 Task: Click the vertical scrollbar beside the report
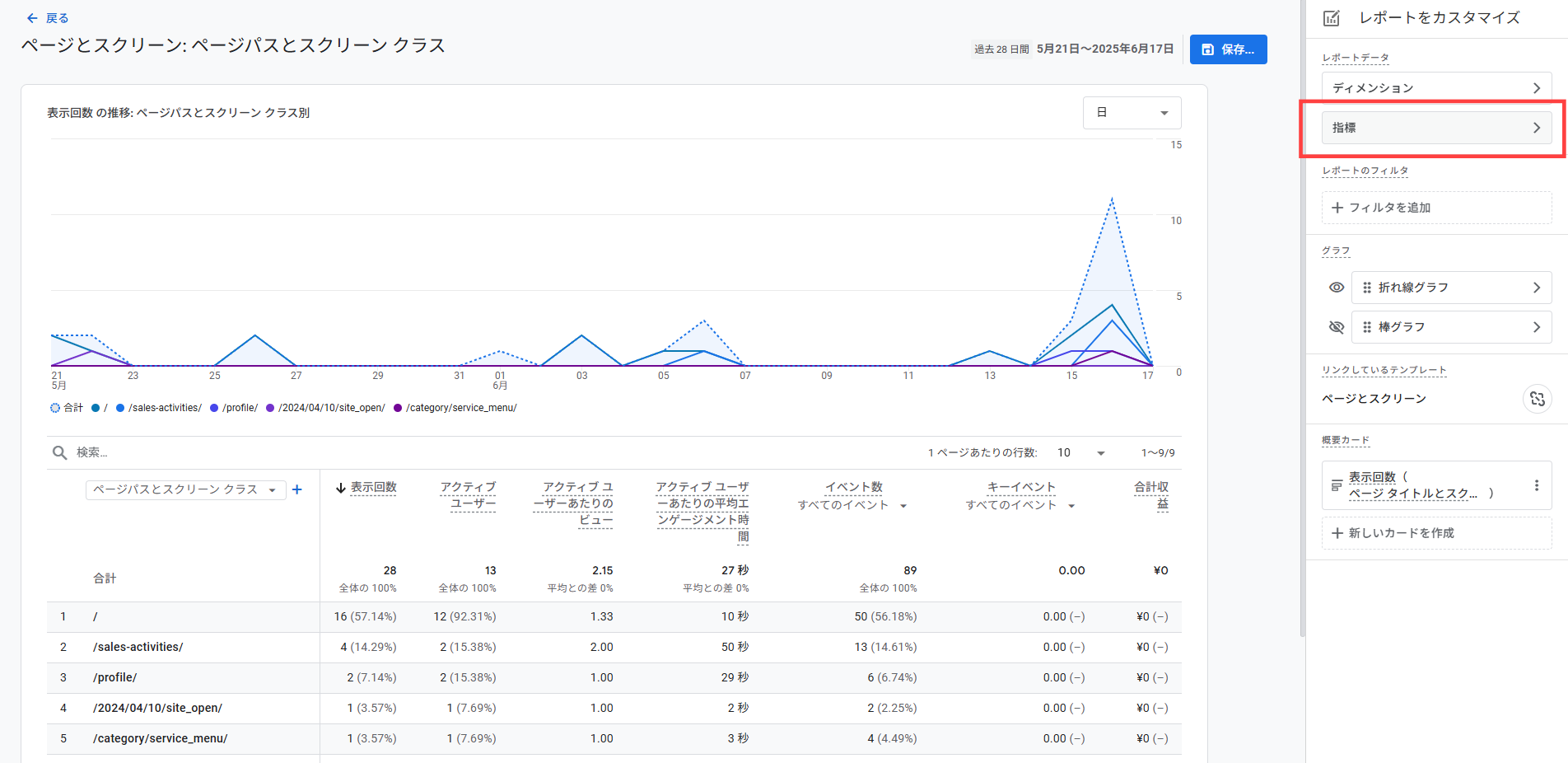pos(1302,318)
